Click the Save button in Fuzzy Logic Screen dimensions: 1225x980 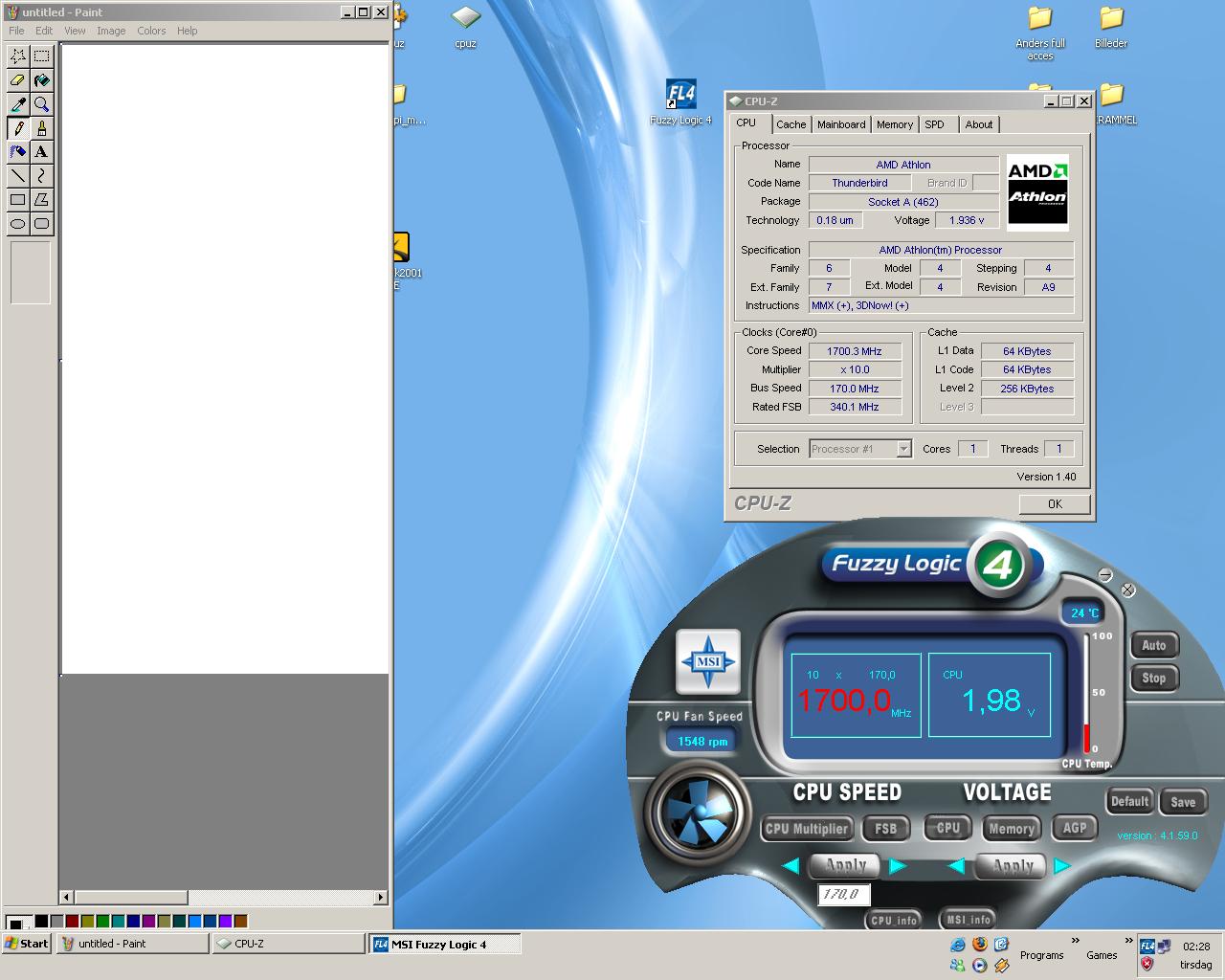coord(1183,802)
